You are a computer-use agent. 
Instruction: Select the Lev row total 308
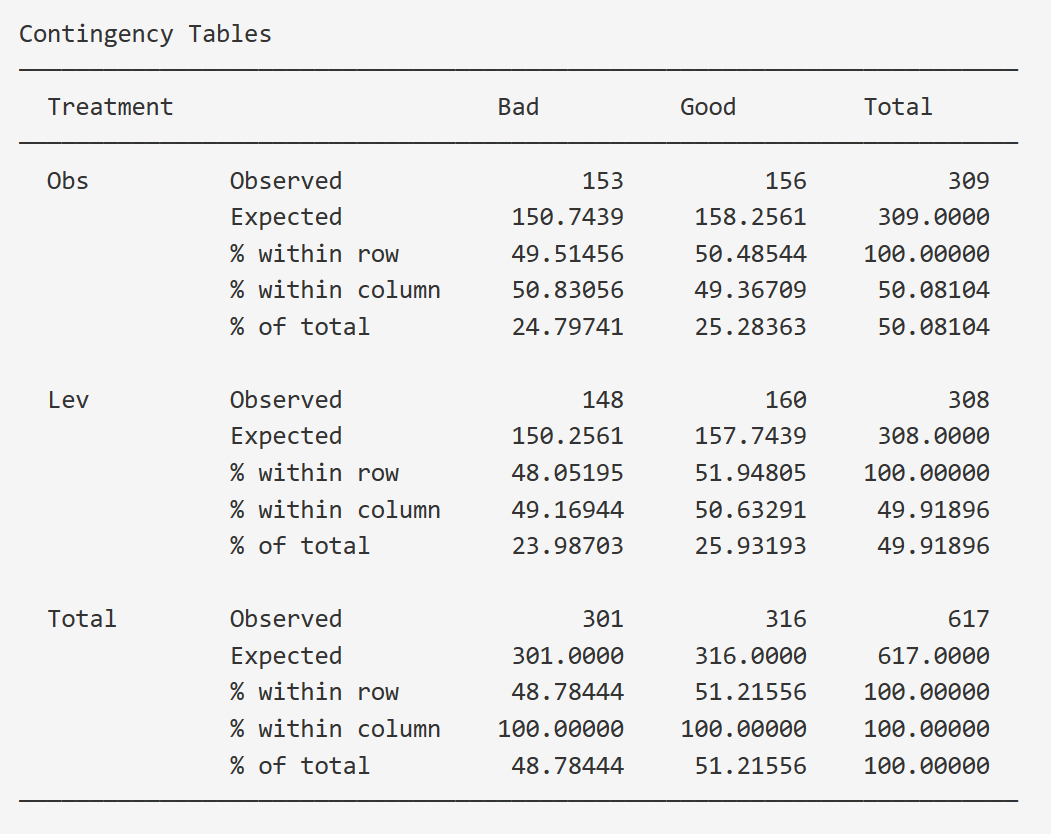tap(968, 400)
